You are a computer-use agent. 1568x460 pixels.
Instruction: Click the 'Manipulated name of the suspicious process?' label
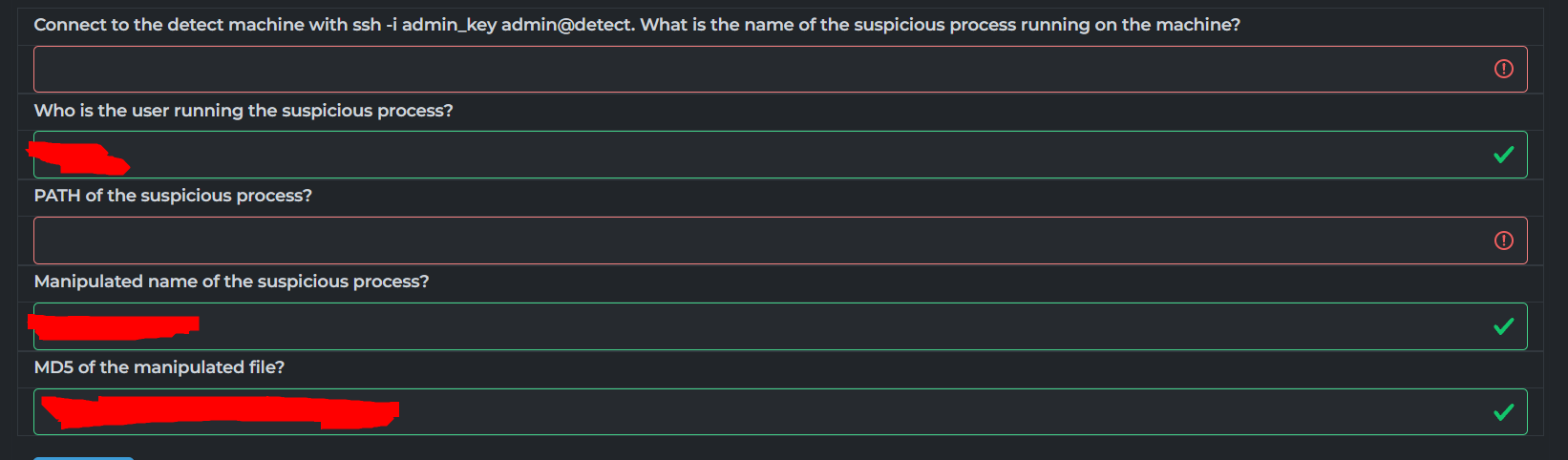231,282
